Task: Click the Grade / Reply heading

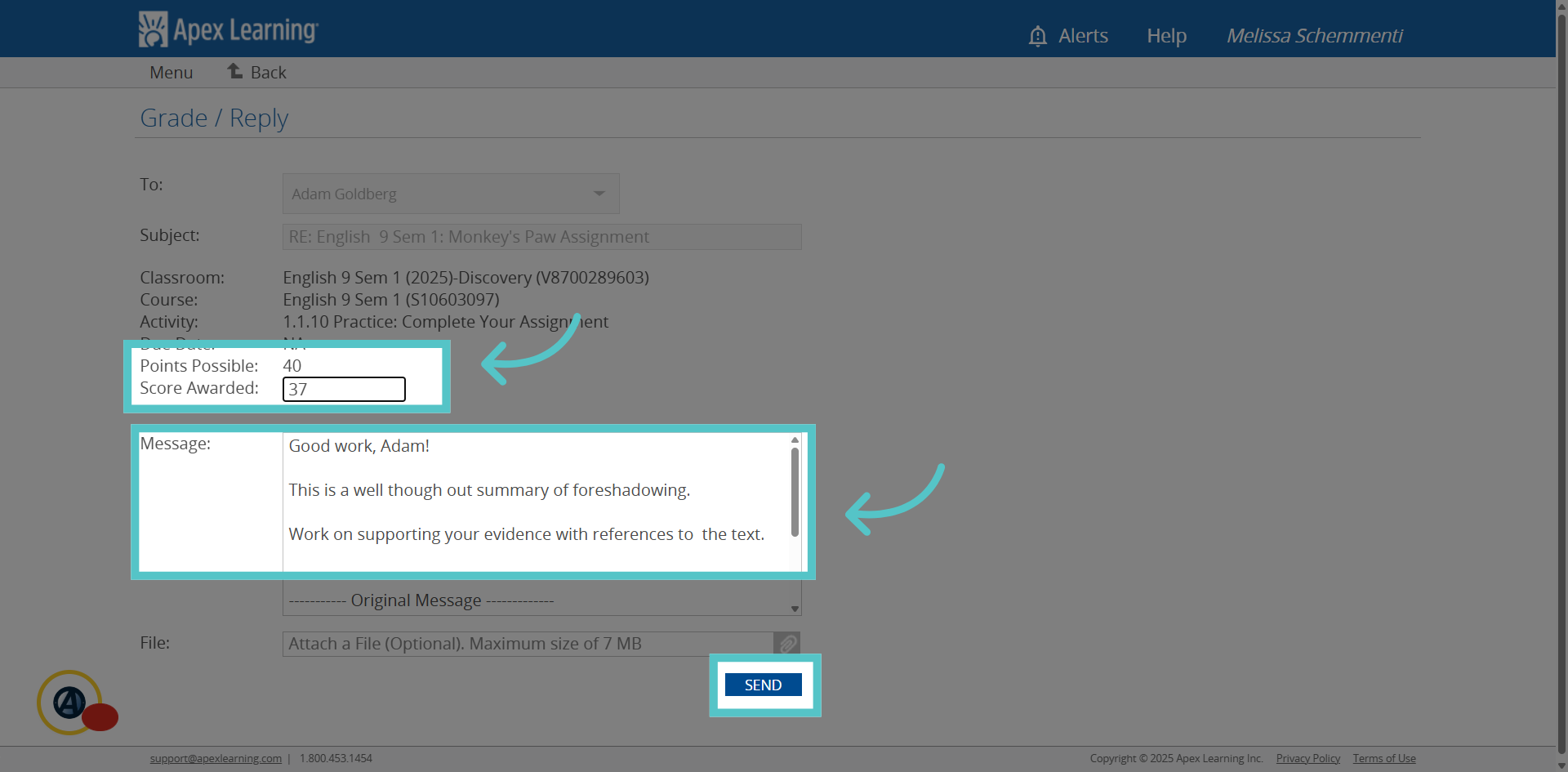Action: pyautogui.click(x=214, y=118)
